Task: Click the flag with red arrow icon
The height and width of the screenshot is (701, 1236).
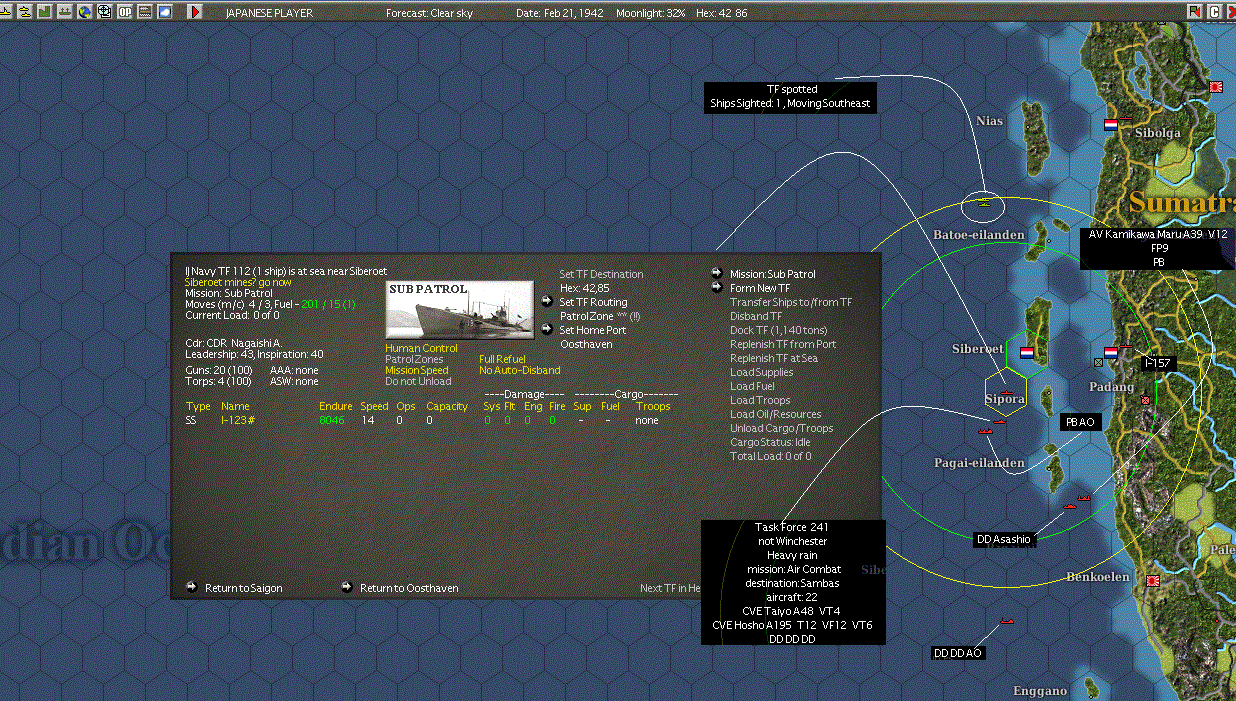Action: pos(1195,11)
